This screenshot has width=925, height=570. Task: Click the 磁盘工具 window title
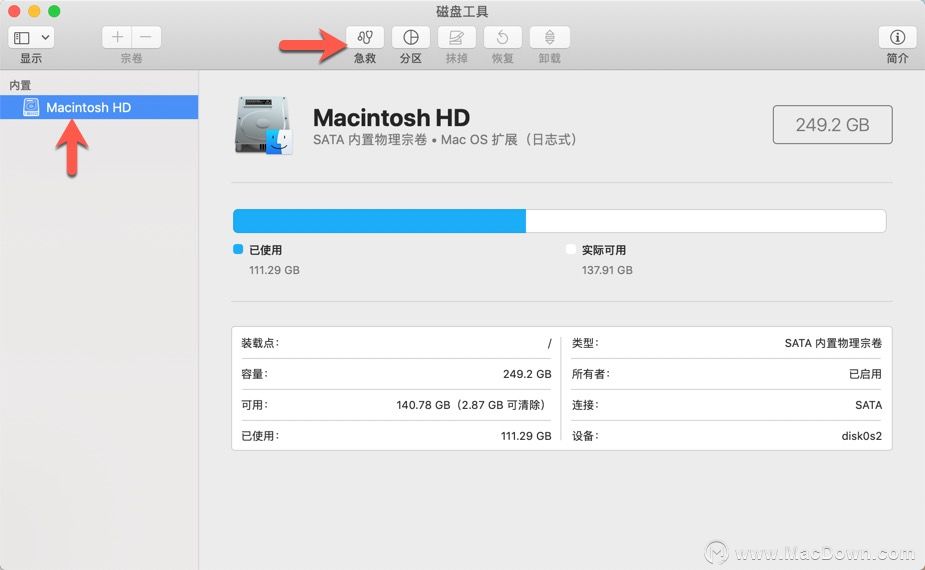tap(462, 11)
